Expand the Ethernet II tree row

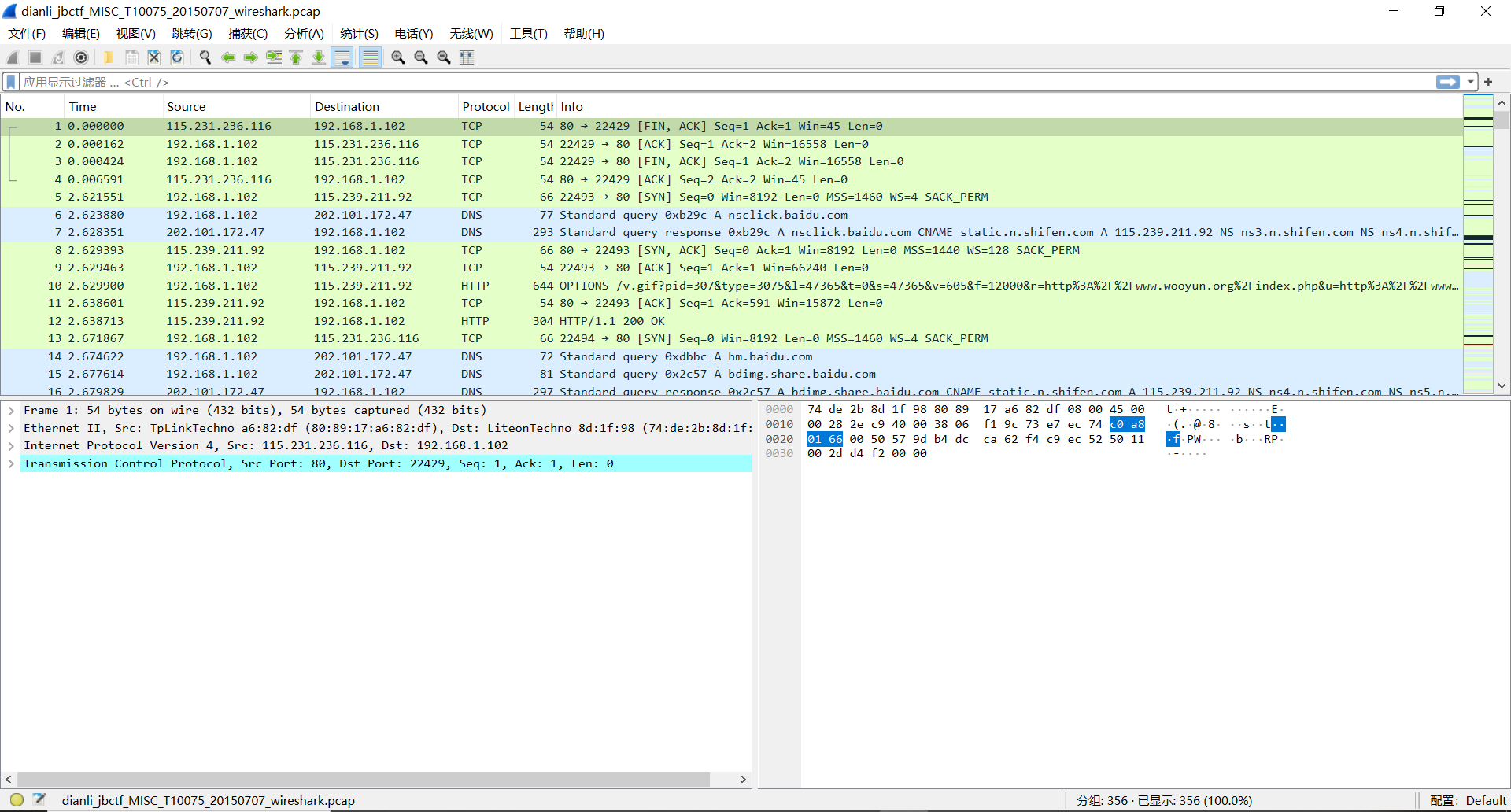tap(11, 428)
